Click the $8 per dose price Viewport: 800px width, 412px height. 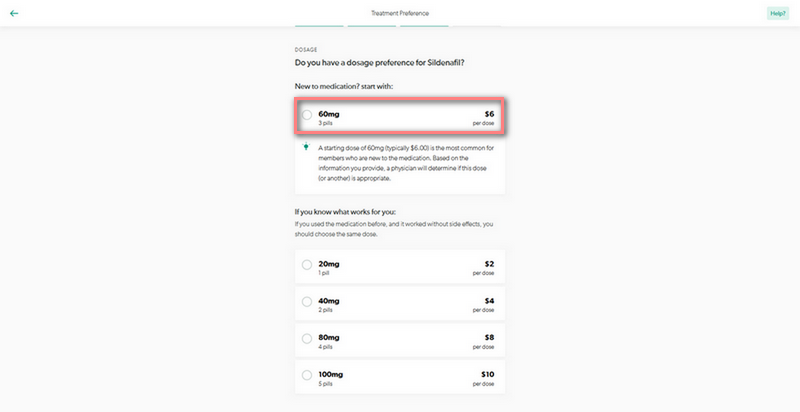tap(488, 339)
